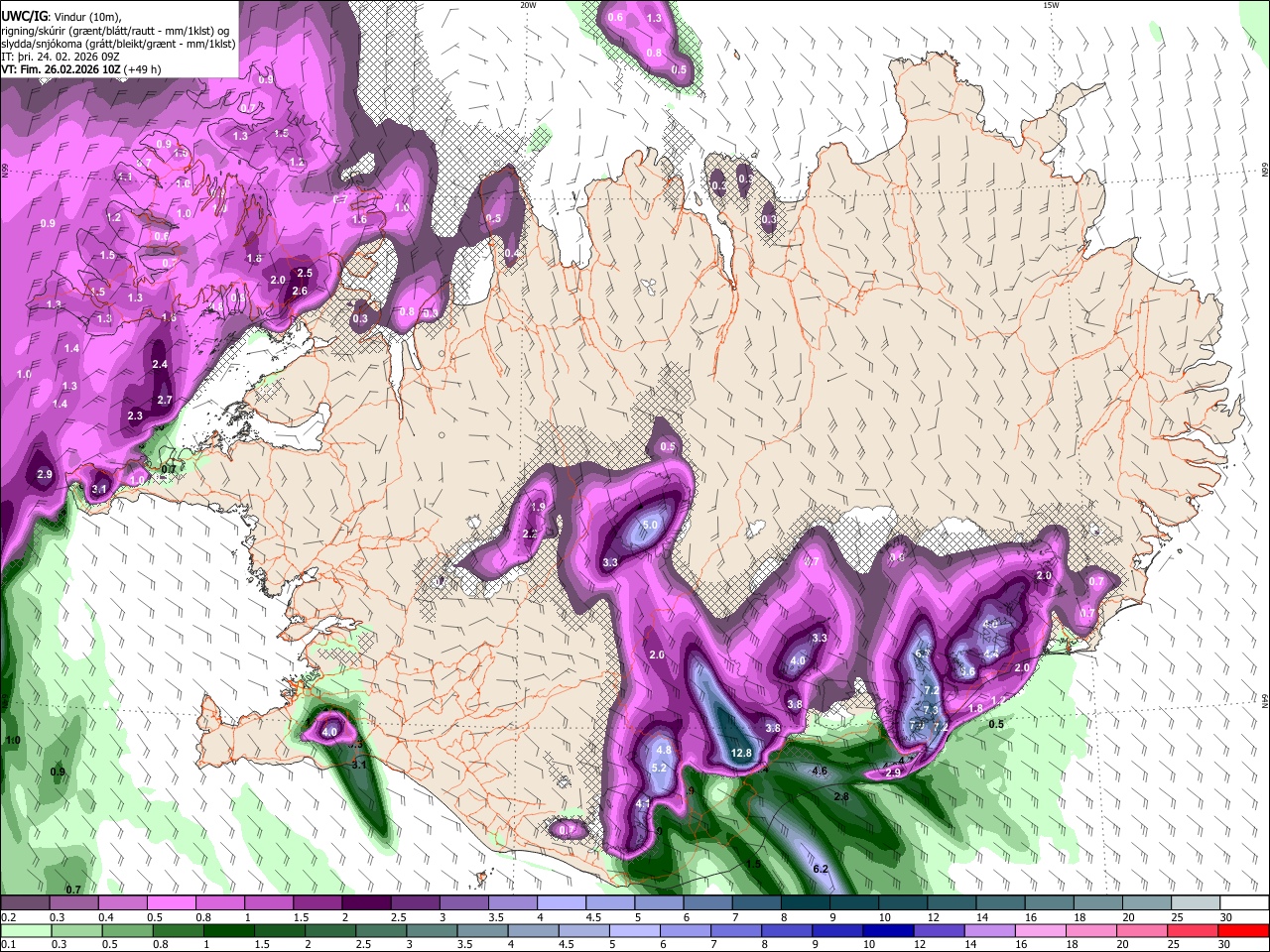Click the 2.7 value off west coast
The image size is (1270, 952).
165,401
